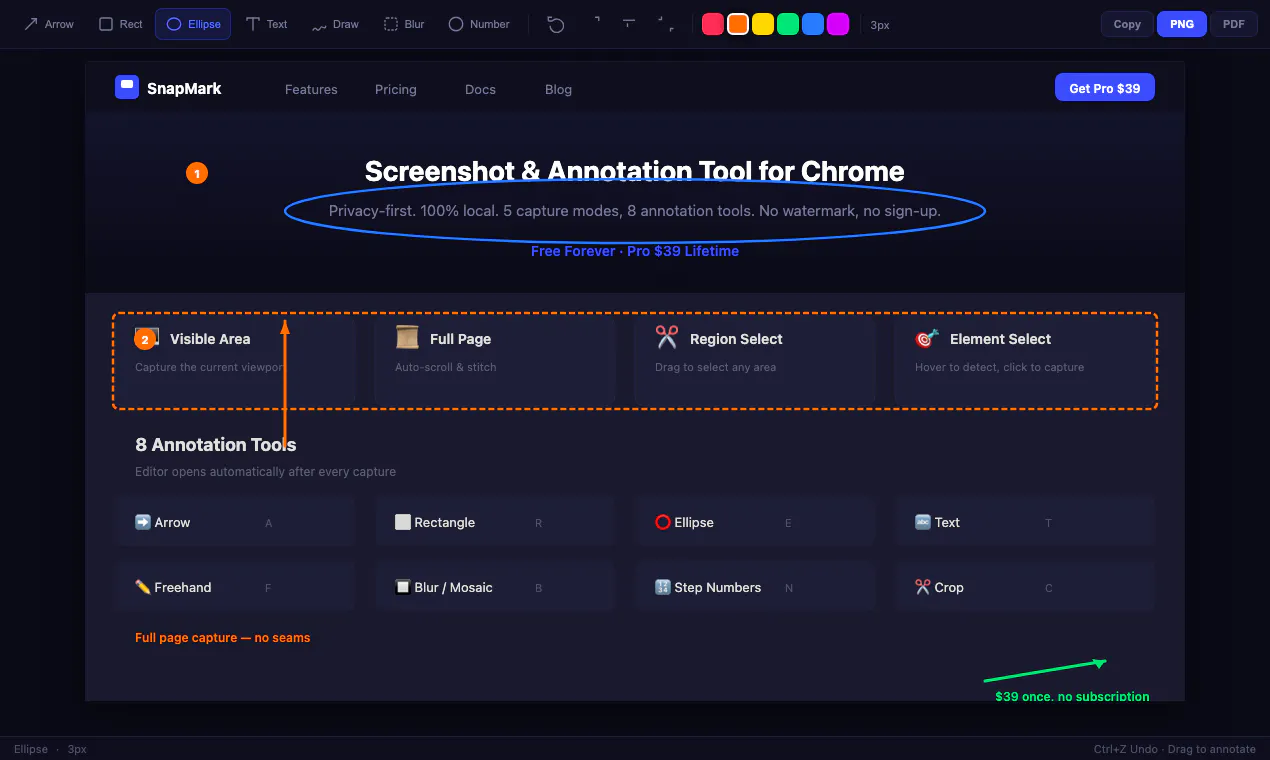Click the undo circular arrow icon

coord(556,24)
